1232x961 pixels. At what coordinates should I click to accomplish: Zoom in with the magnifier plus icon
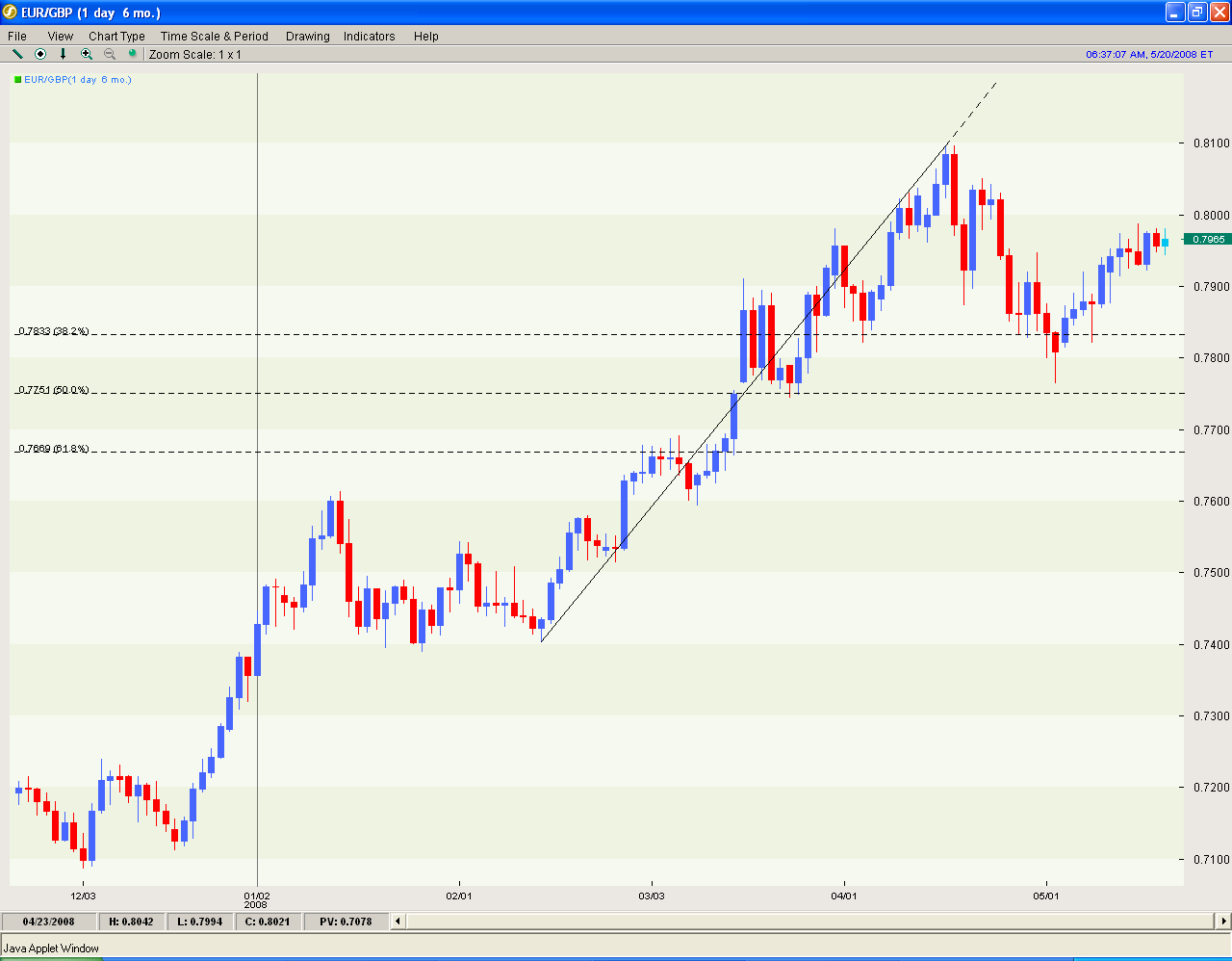click(87, 54)
